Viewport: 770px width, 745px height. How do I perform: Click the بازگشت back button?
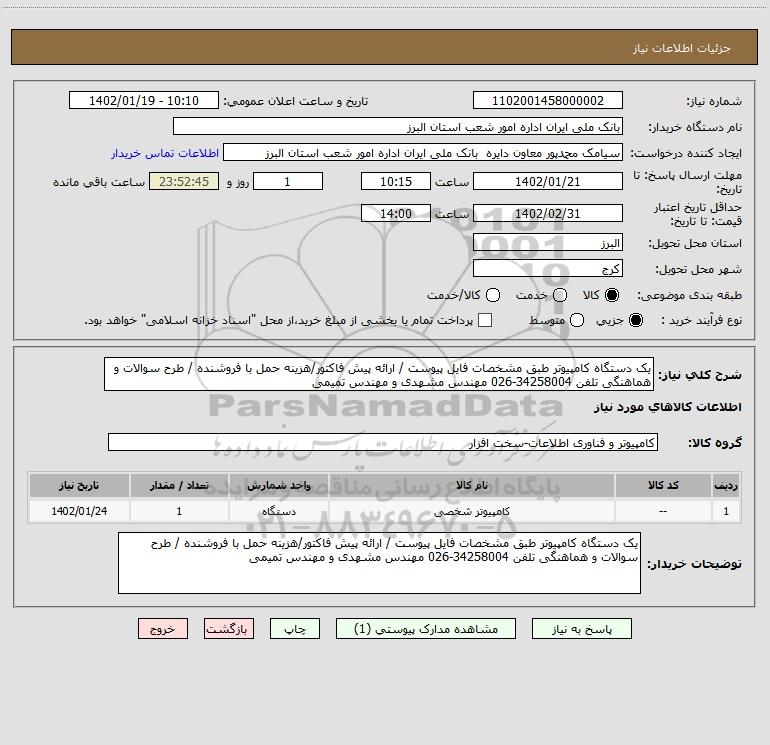(x=229, y=629)
